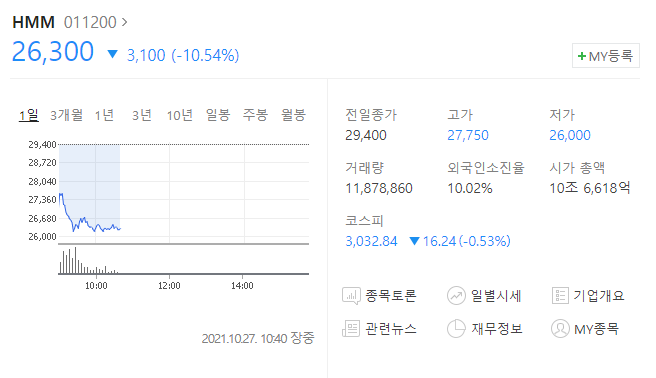Screen dimensions: 656x378
Task: Switch to the 3년 chart tab
Action: point(142,115)
